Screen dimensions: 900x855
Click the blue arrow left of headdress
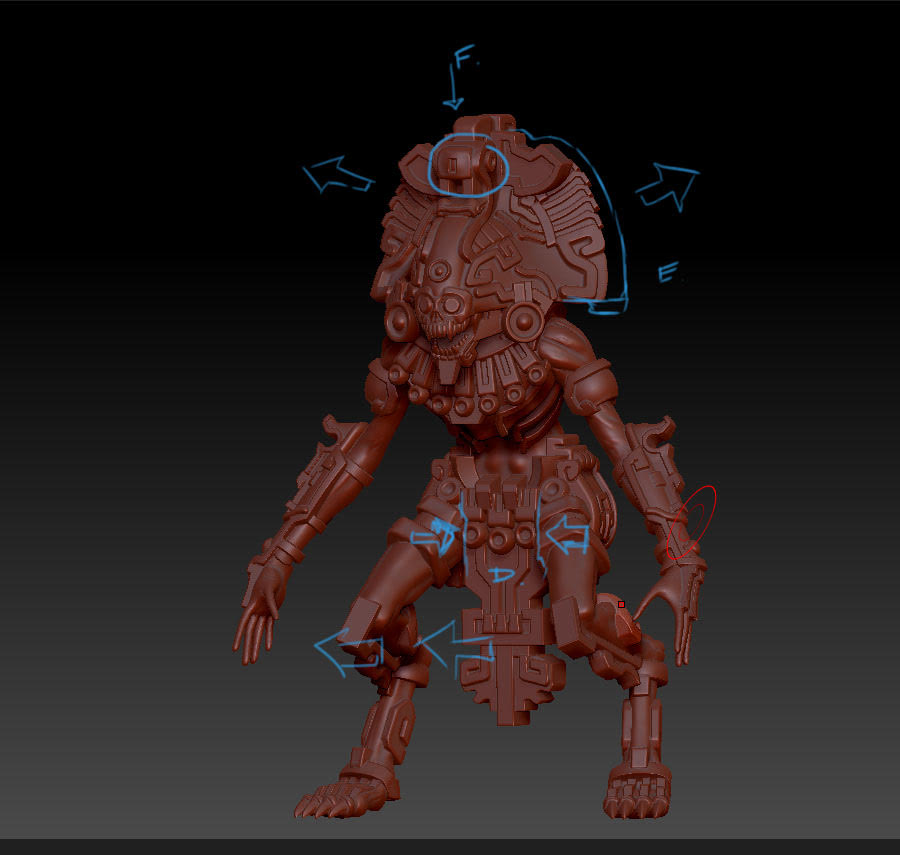click(338, 176)
